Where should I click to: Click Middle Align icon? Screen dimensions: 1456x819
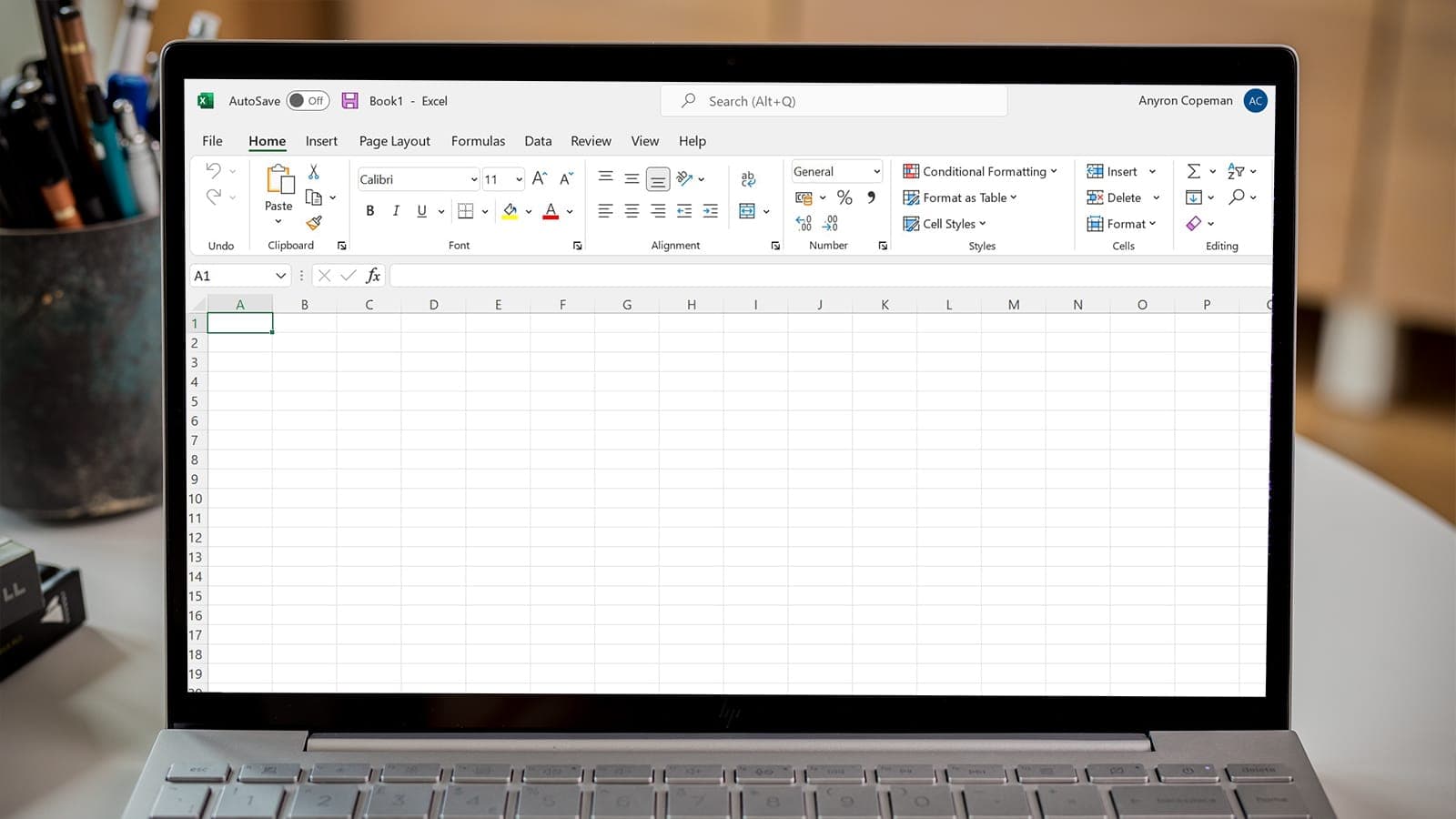(632, 178)
